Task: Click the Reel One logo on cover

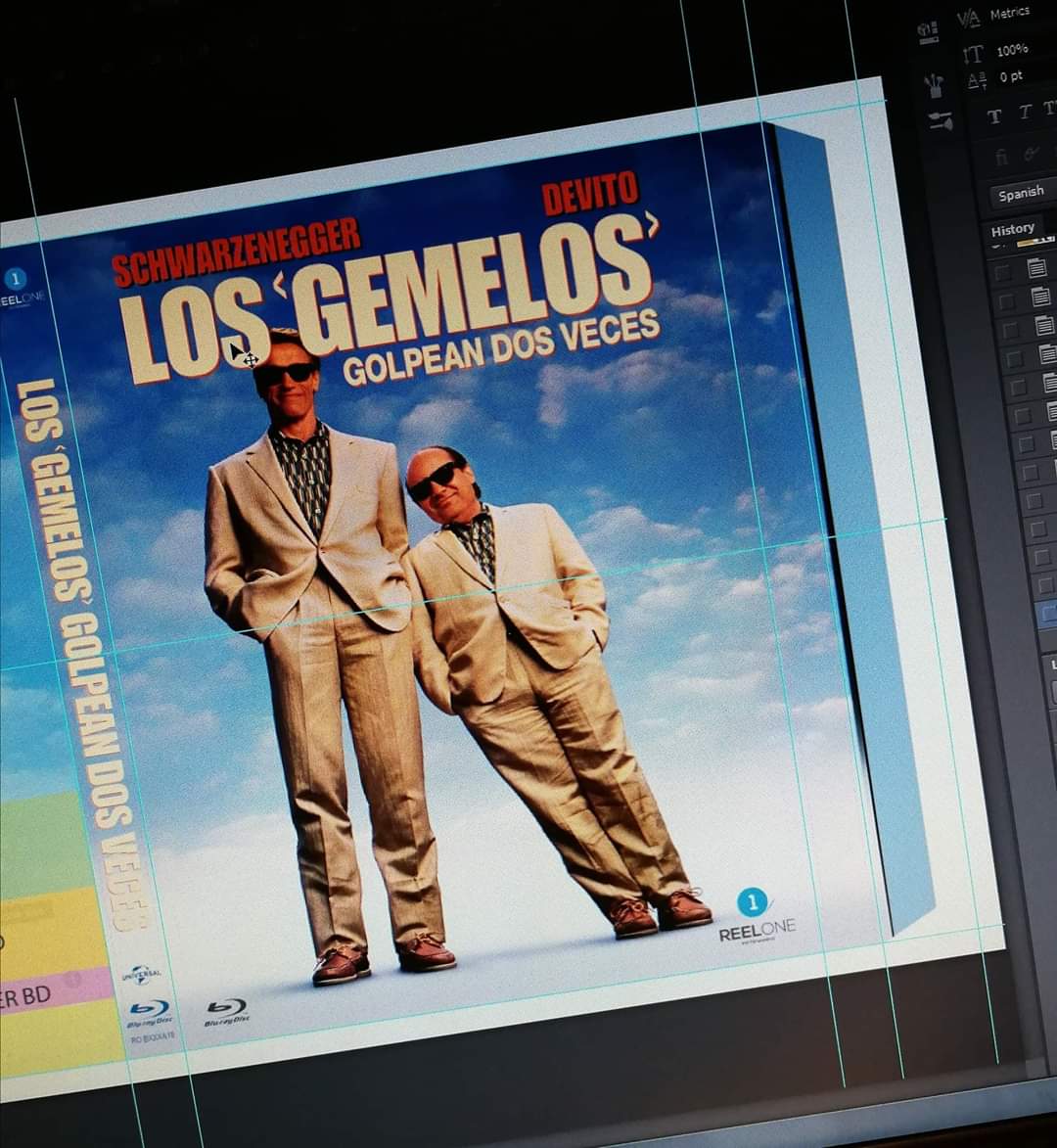Action: pos(757,916)
